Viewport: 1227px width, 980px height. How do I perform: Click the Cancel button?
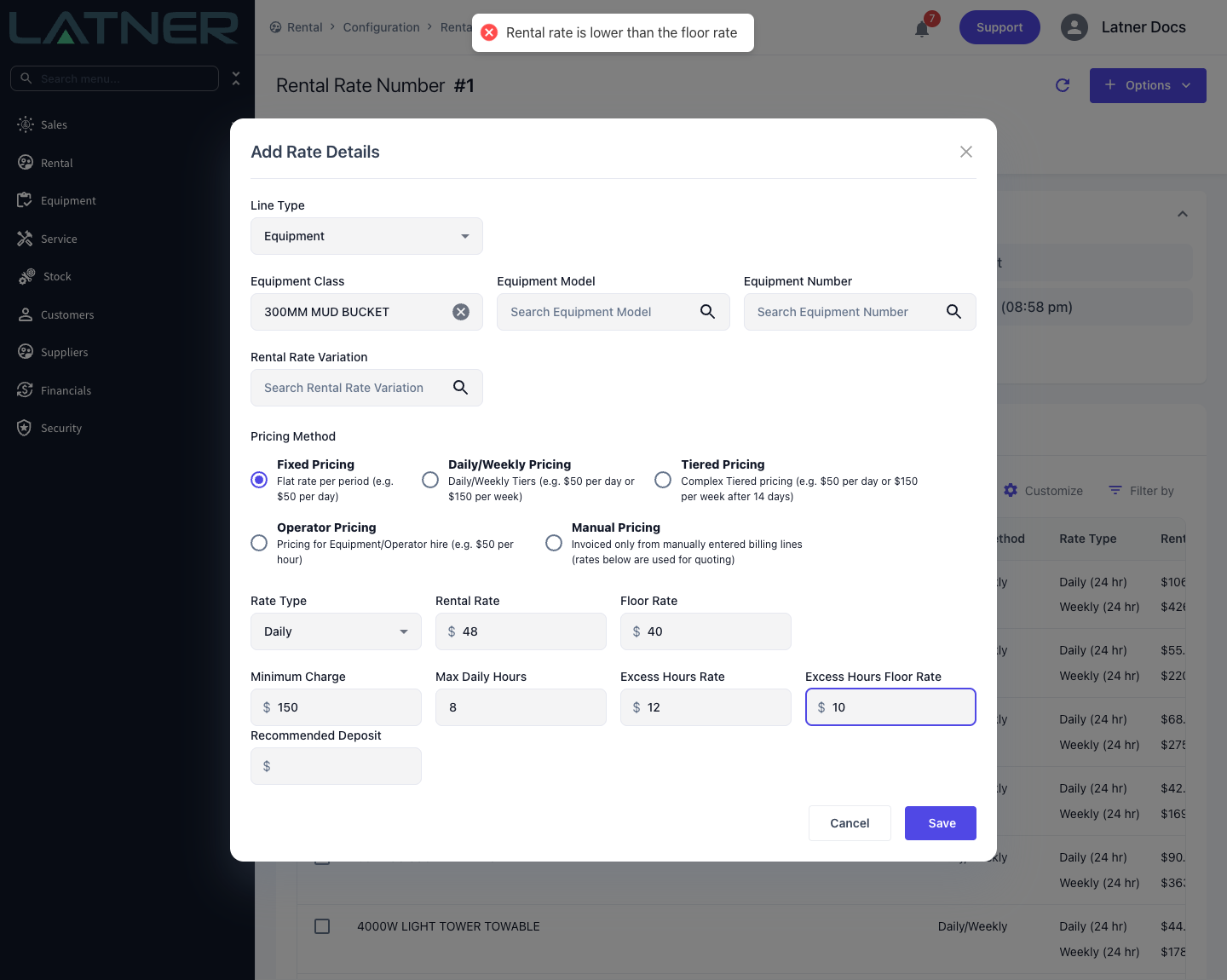point(850,823)
